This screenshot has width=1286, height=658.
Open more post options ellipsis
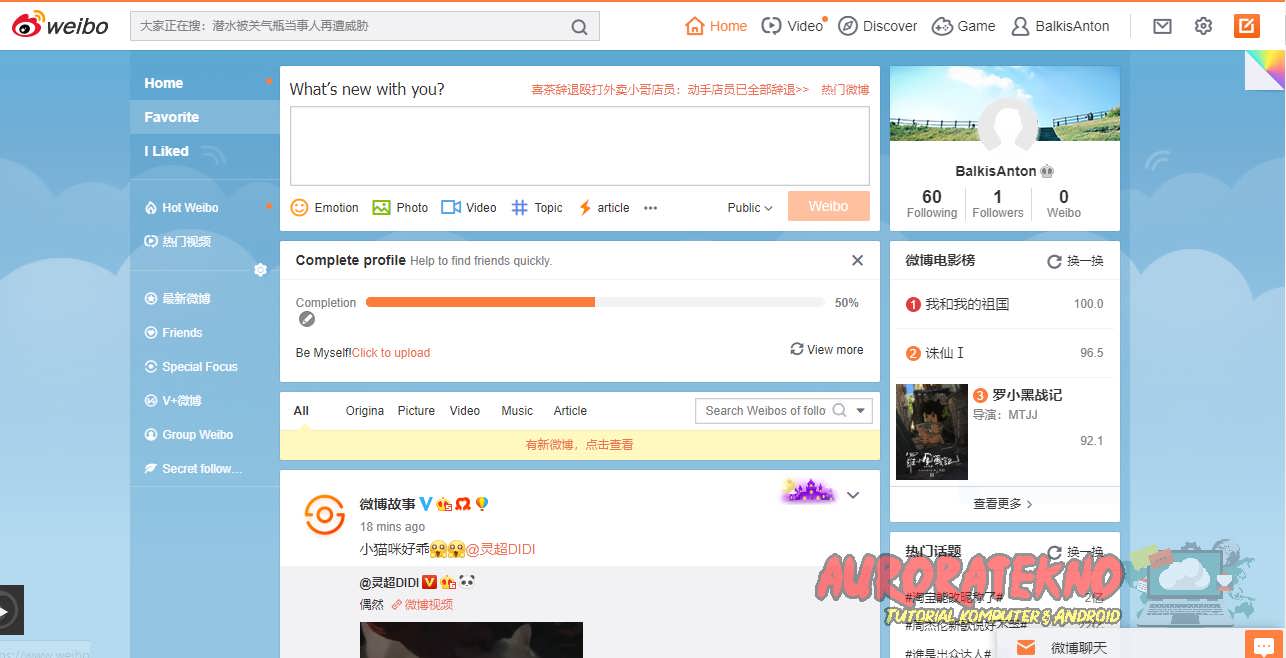(x=651, y=208)
